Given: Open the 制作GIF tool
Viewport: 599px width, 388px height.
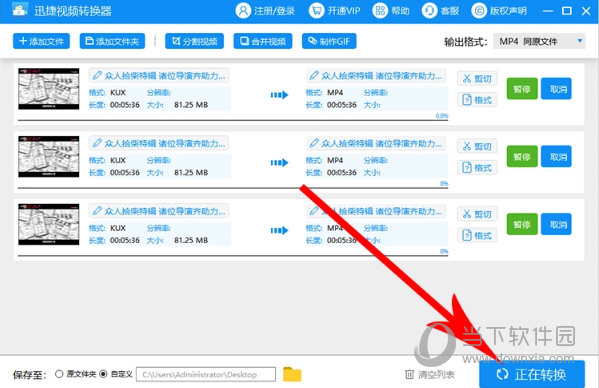Looking at the screenshot, I should pyautogui.click(x=329, y=41).
